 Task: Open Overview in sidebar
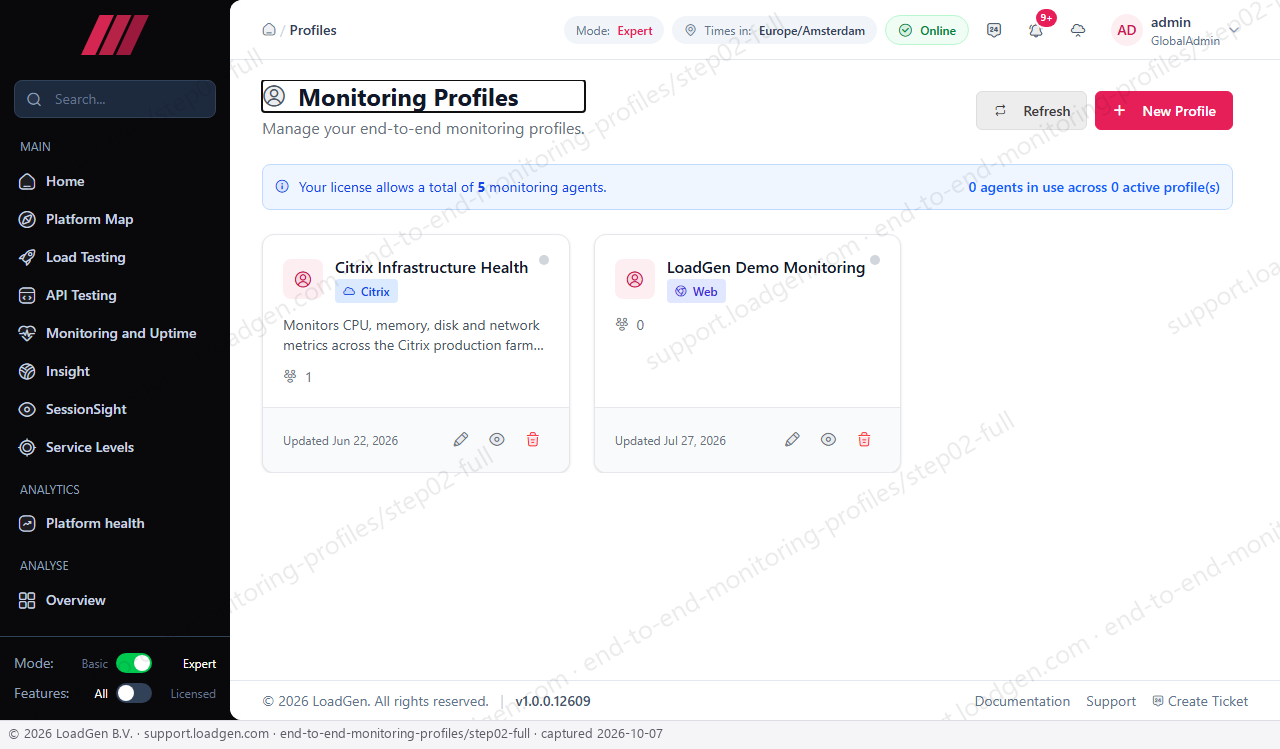pos(115,600)
